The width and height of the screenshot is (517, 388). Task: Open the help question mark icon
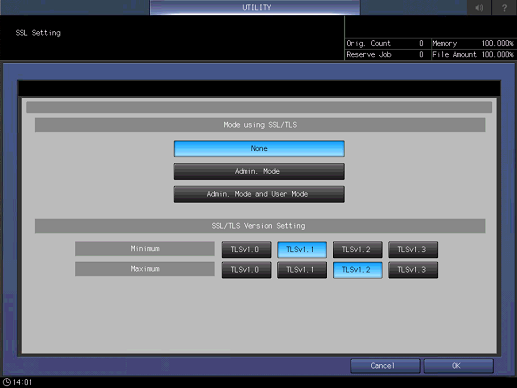[504, 7]
